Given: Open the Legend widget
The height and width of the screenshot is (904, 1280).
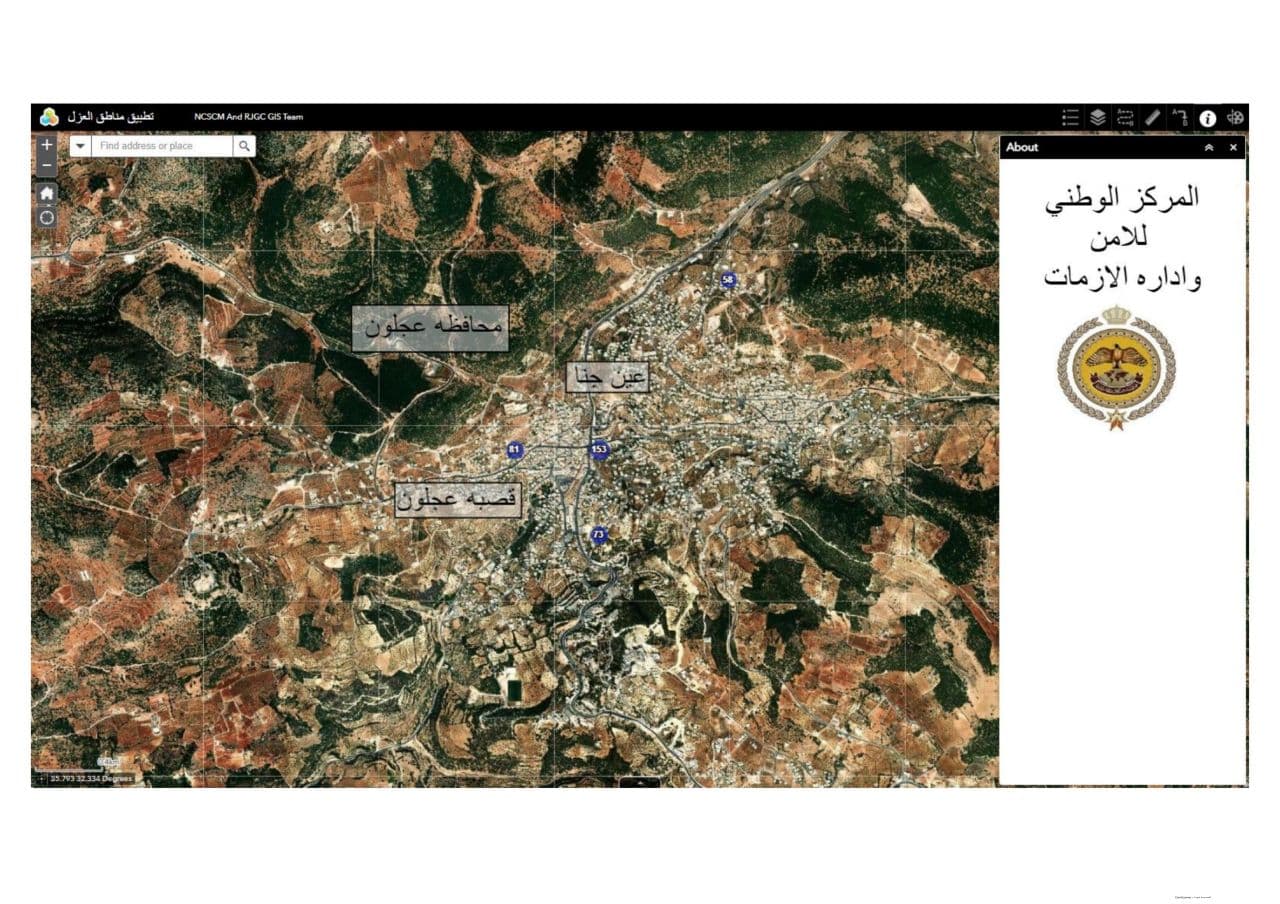Looking at the screenshot, I should pyautogui.click(x=1070, y=117).
